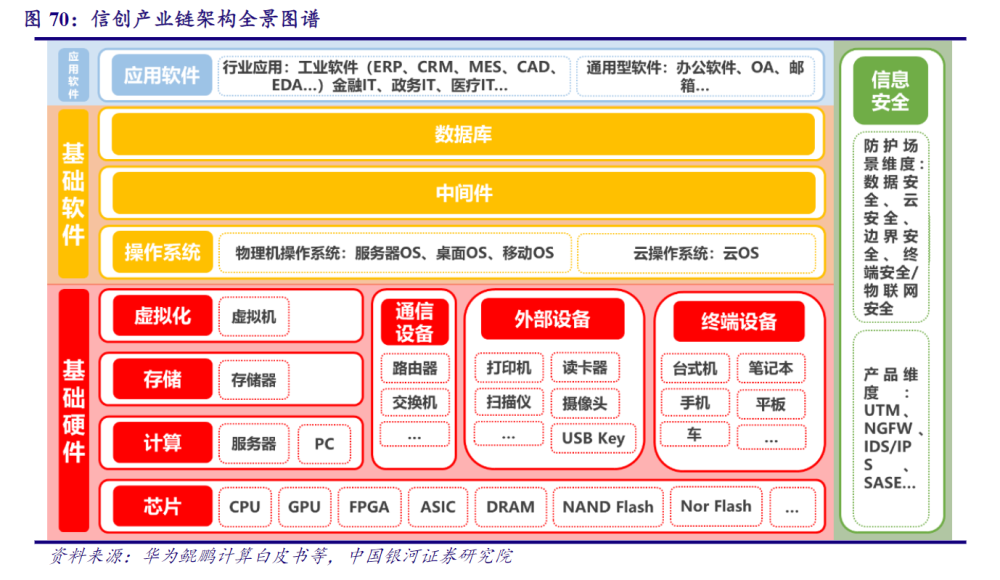The width and height of the screenshot is (1000, 580).
Task: Select the 云操作系统: 云OS box
Action: point(696,253)
